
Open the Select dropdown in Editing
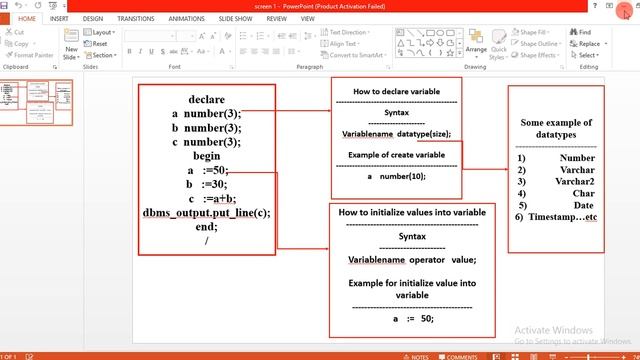coord(585,55)
